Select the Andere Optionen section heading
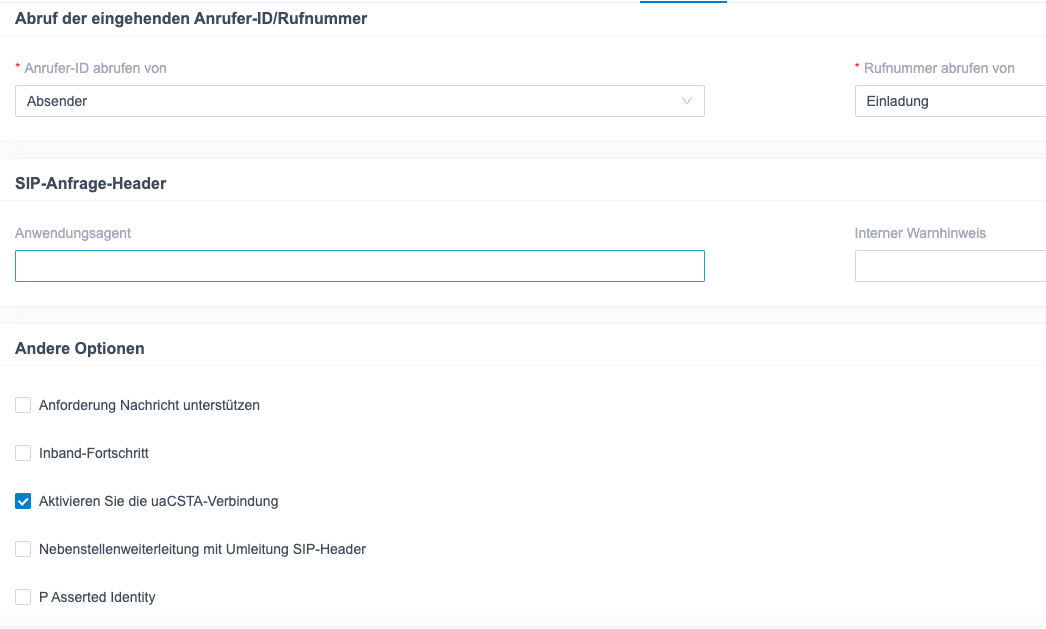1046x629 pixels. [80, 348]
